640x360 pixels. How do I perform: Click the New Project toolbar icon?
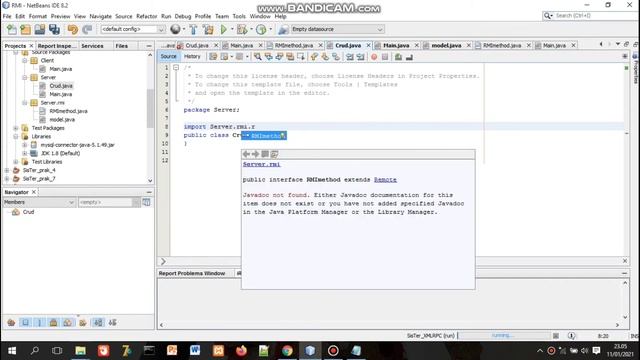click(x=25, y=29)
